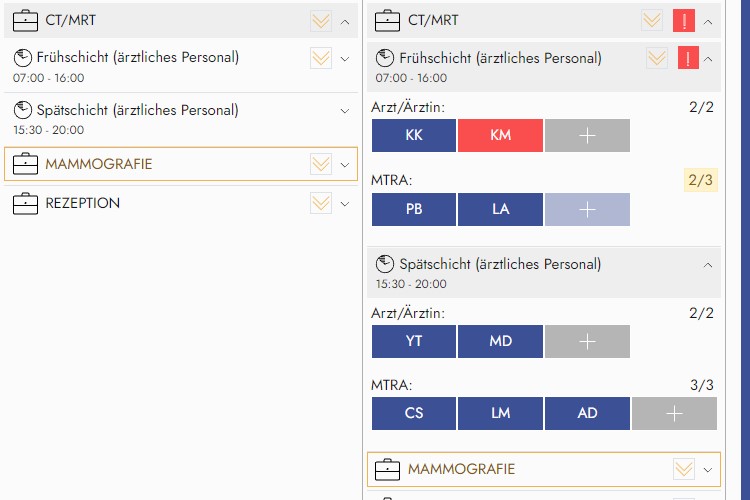
Task: Click double-chevron icon on left MAMMOGRAFIE row
Action: (x=321, y=164)
